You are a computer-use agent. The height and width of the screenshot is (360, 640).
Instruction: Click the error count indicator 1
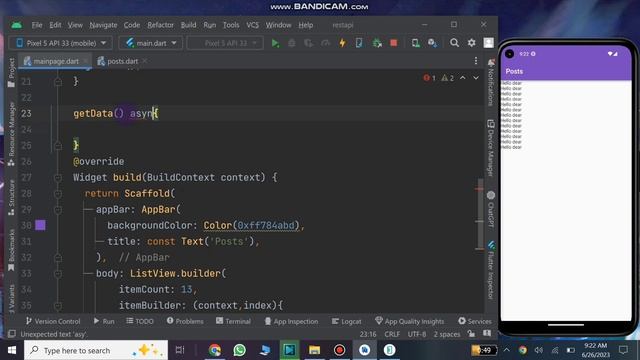[x=429, y=78]
